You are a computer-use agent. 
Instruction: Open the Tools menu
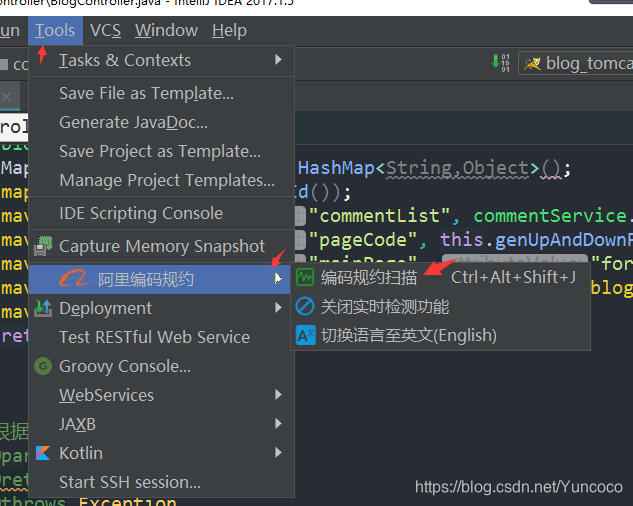[55, 31]
